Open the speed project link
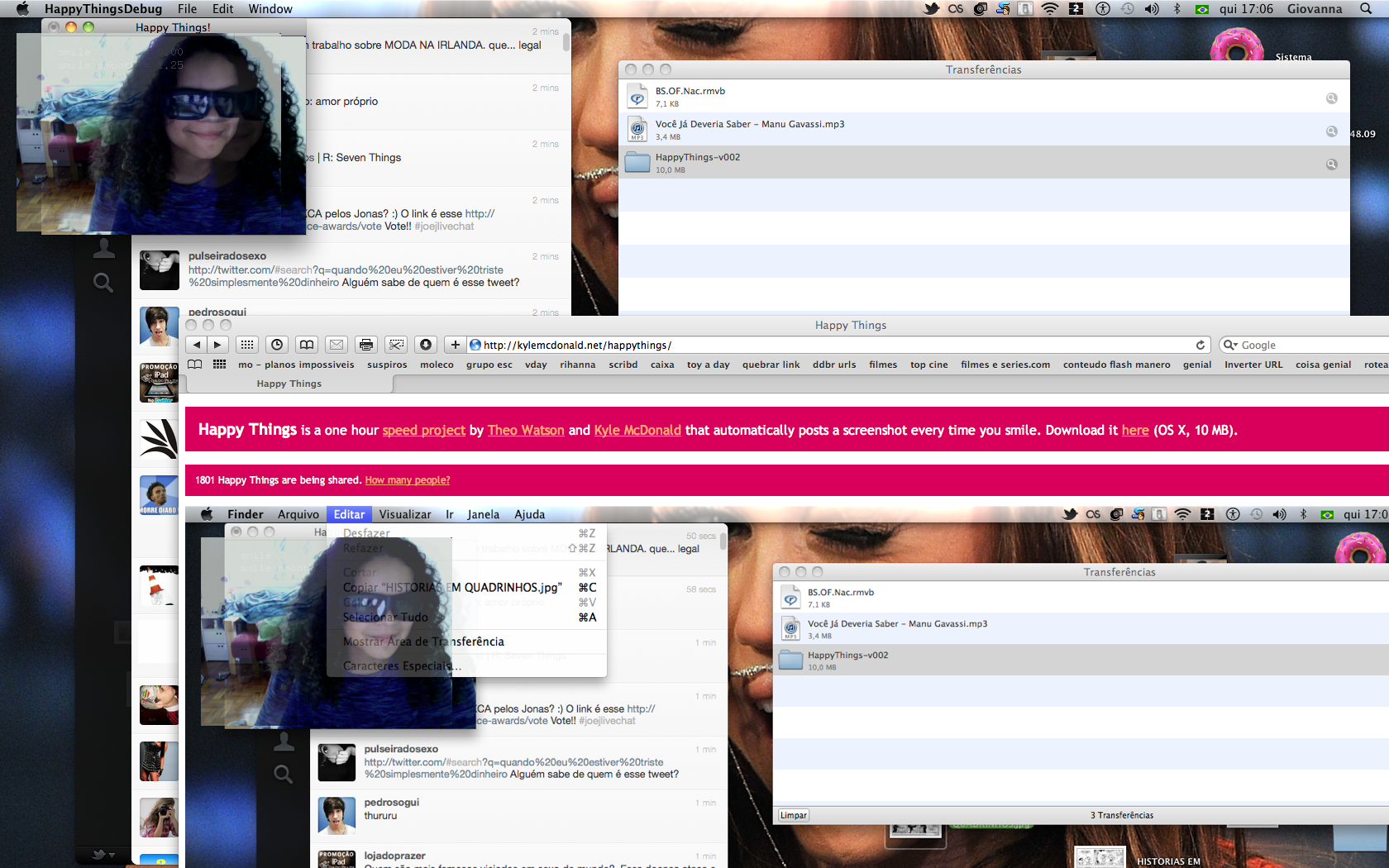The image size is (1389, 868). pyautogui.click(x=423, y=430)
